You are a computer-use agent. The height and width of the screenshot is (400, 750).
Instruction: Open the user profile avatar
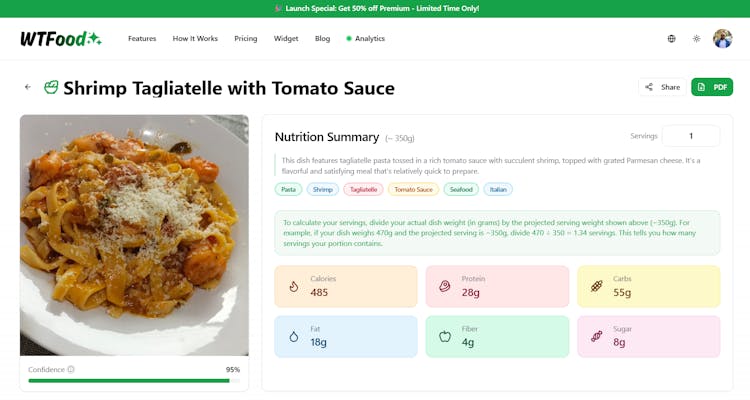[722, 39]
